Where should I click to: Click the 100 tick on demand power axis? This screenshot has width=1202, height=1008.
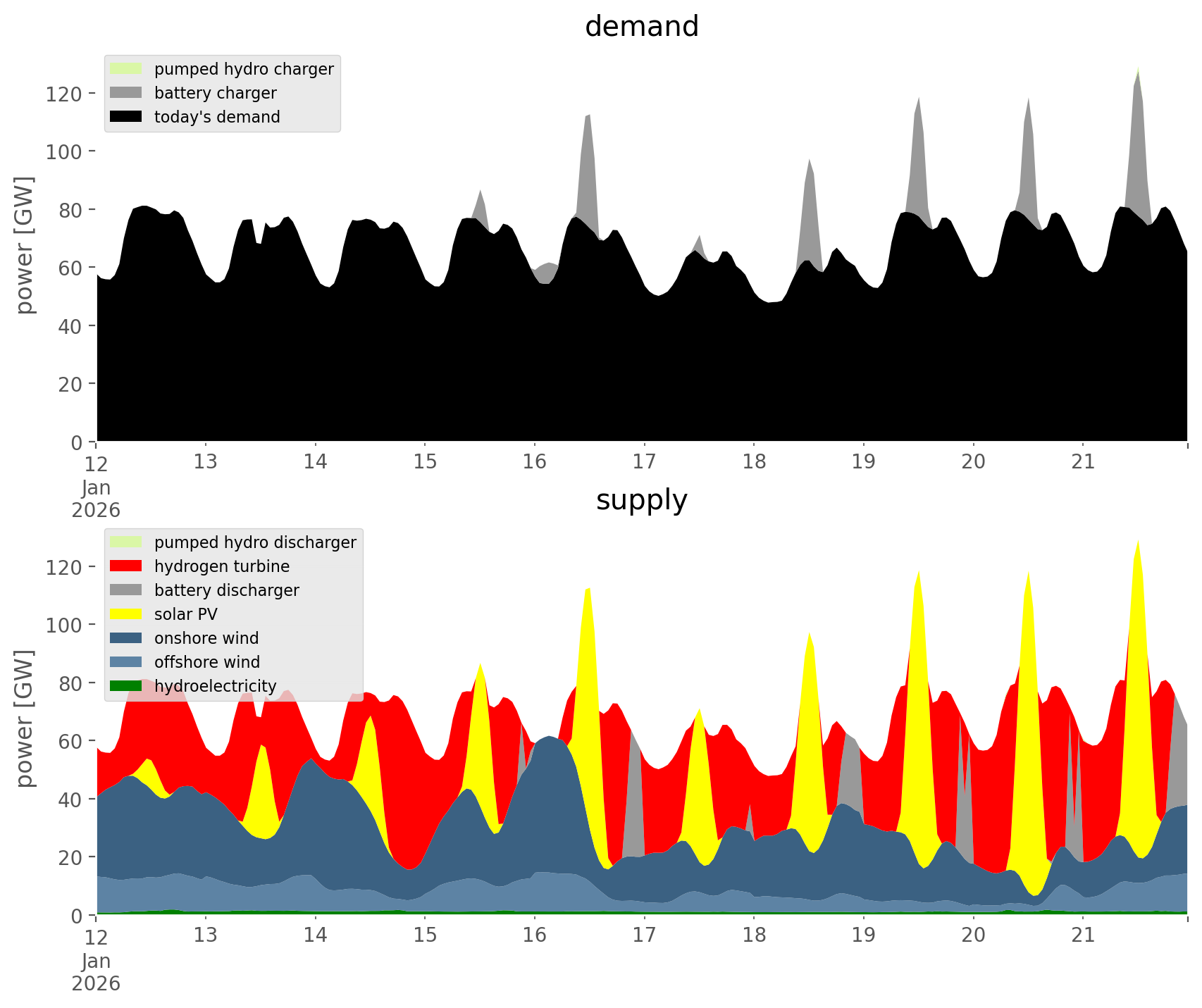click(65, 151)
